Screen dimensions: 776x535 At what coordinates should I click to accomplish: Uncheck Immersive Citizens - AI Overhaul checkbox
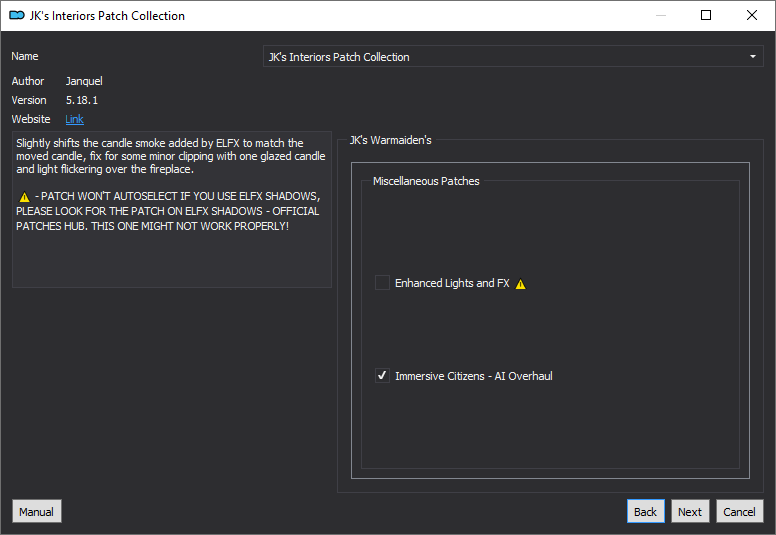(x=382, y=376)
